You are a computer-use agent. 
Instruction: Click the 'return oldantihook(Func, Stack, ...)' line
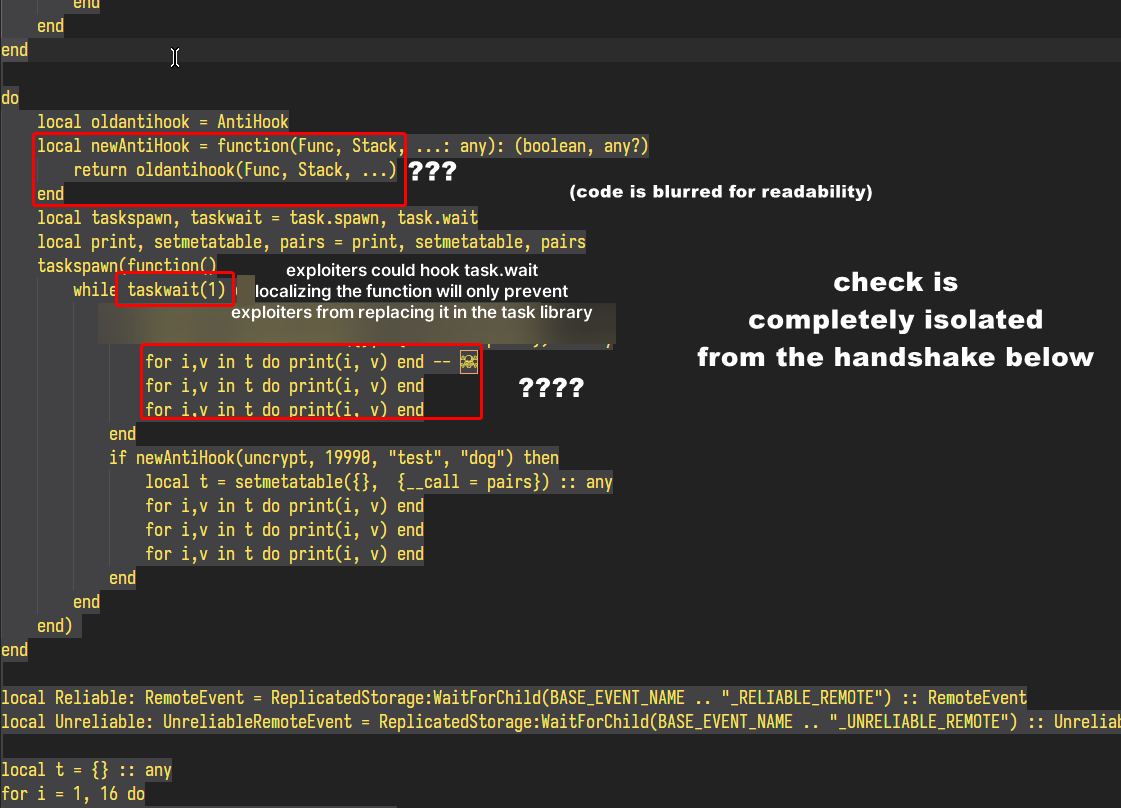[234, 169]
